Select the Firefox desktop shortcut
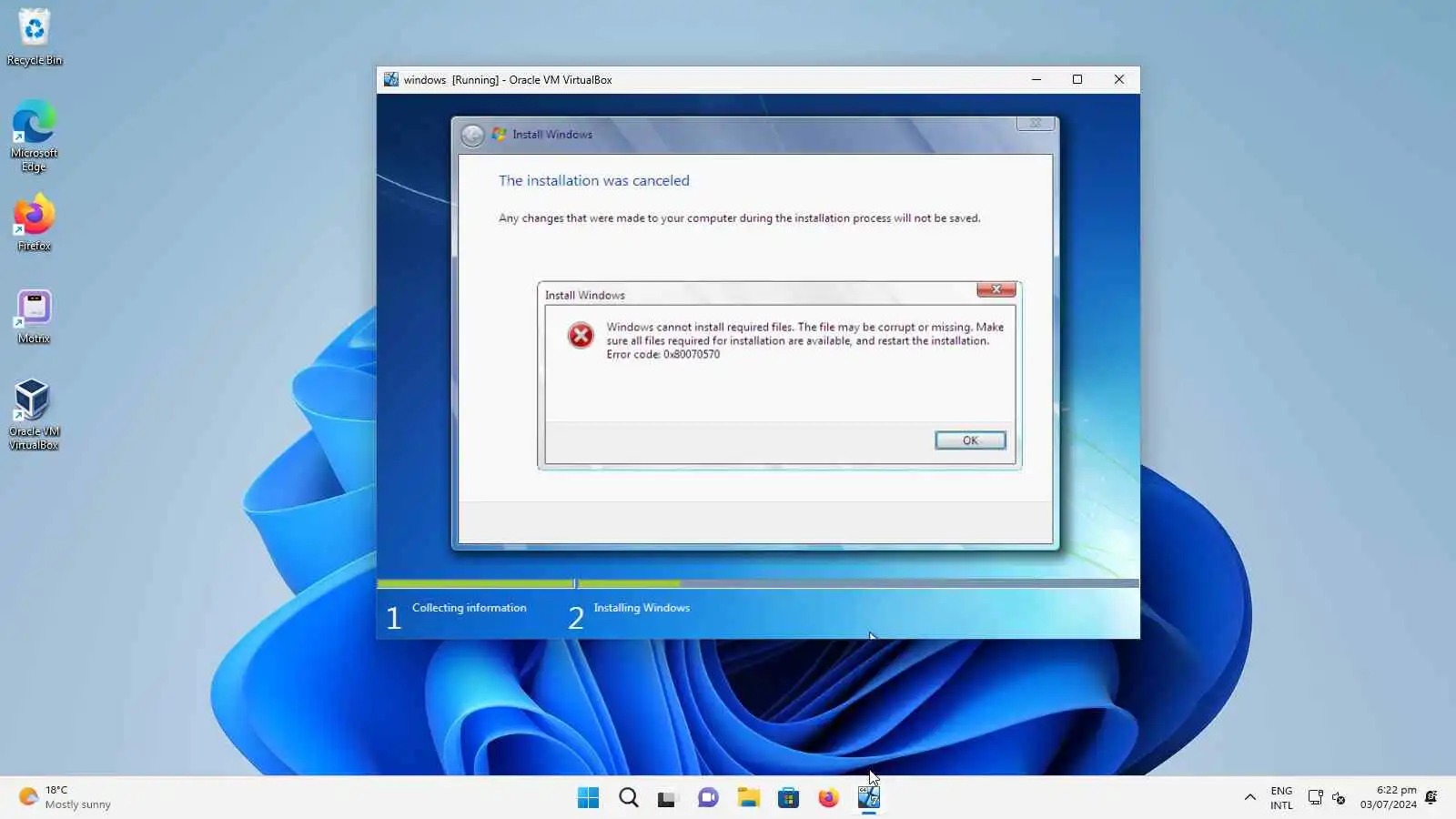 [35, 223]
